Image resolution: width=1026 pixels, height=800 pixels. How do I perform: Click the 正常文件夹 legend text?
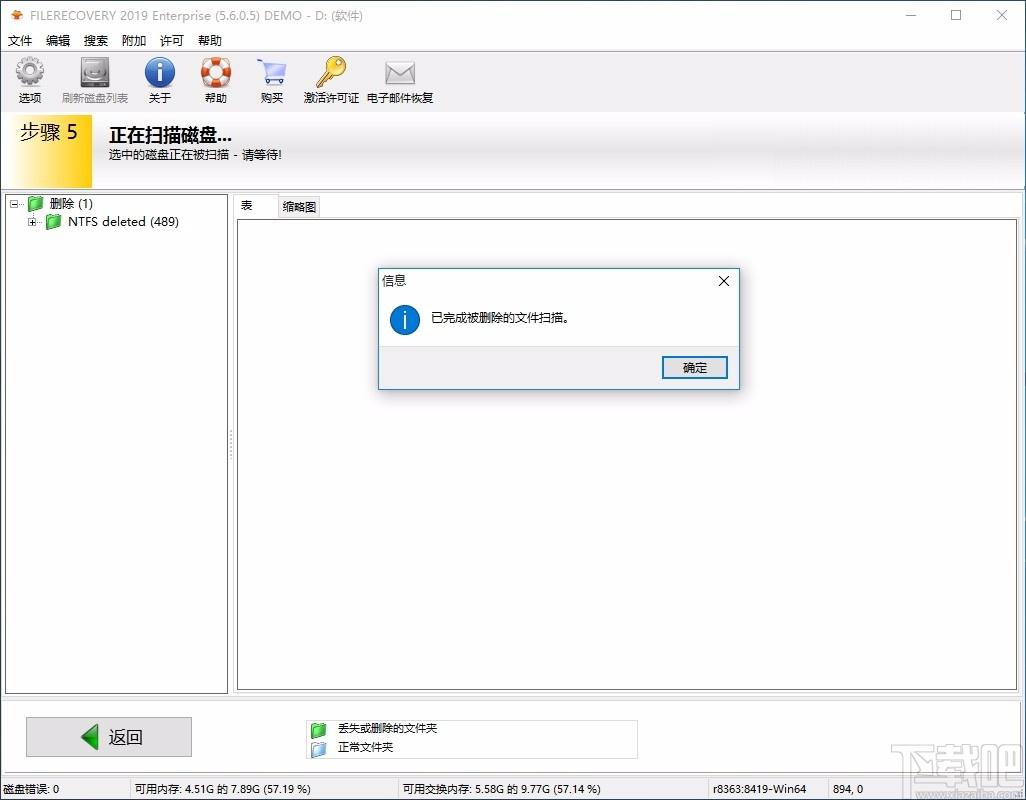(365, 747)
